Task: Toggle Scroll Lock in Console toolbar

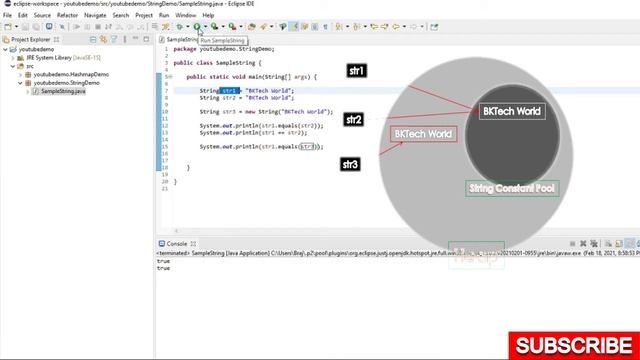Action: [x=619, y=244]
